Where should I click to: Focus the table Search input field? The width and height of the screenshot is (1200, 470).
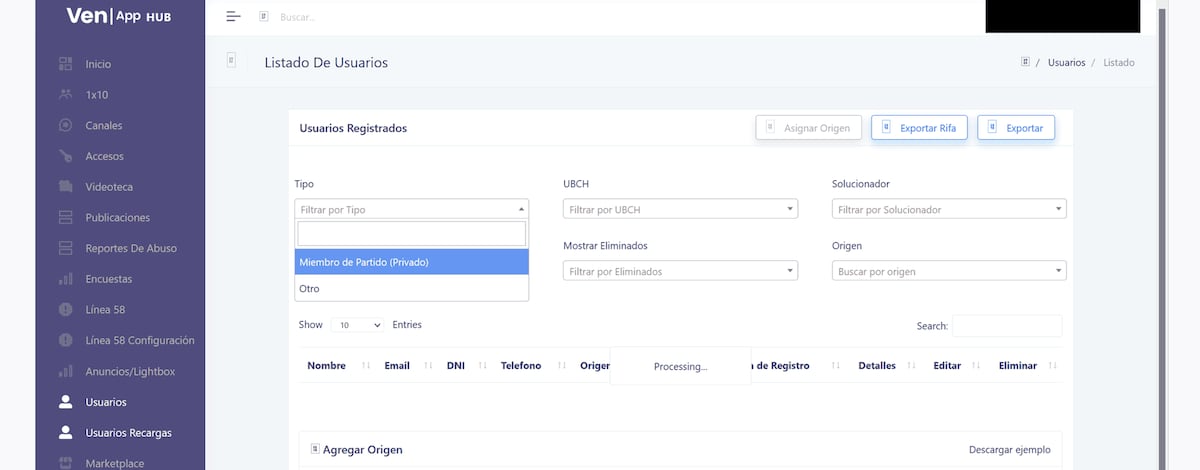click(1006, 326)
